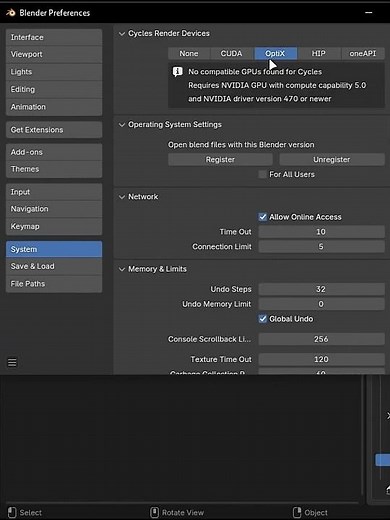Select the System preferences section
The image size is (390, 520).
(x=54, y=249)
